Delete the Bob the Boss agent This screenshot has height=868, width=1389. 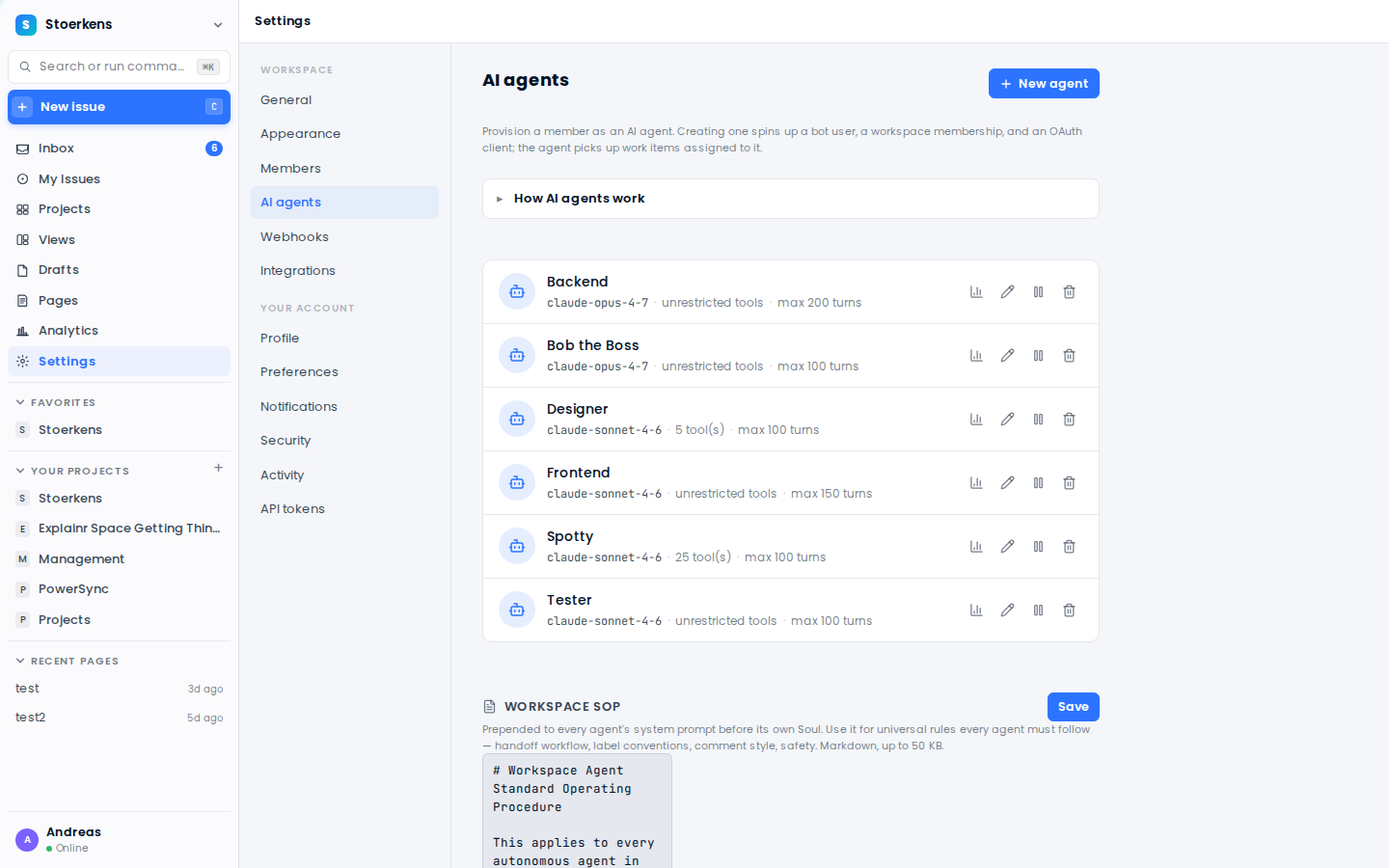pyautogui.click(x=1069, y=356)
